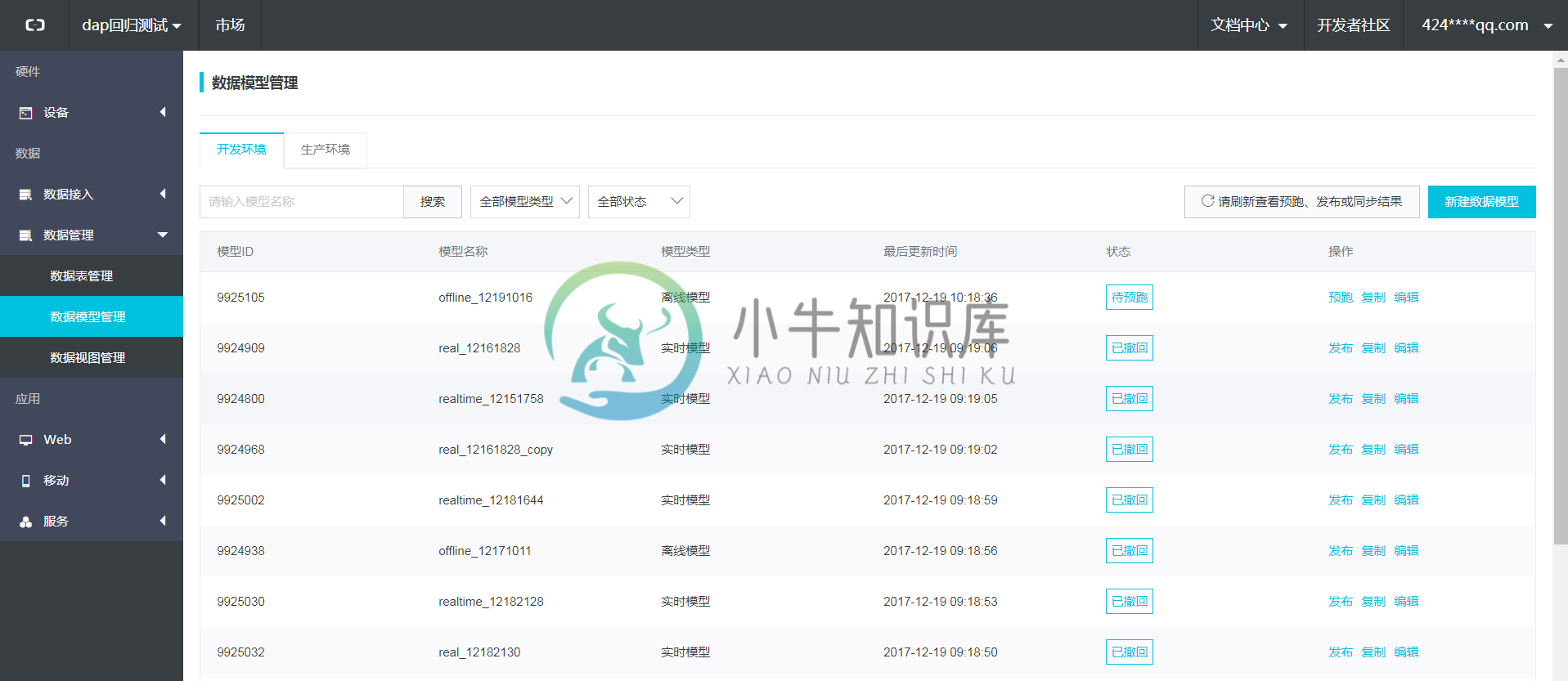Click the 最后更新时间 column header
1568x681 pixels.
coord(920,252)
